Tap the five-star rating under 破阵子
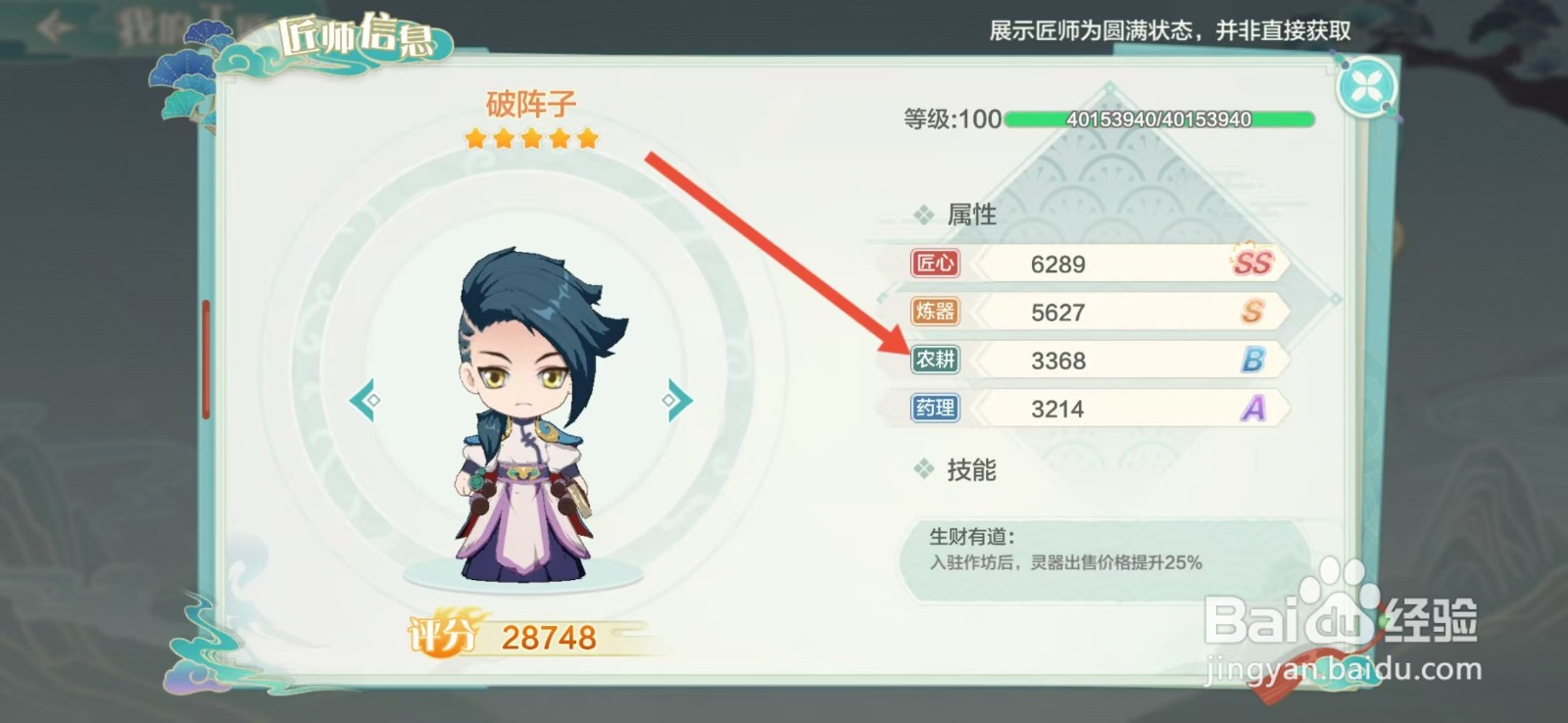The width and height of the screenshot is (1568, 723). click(531, 138)
